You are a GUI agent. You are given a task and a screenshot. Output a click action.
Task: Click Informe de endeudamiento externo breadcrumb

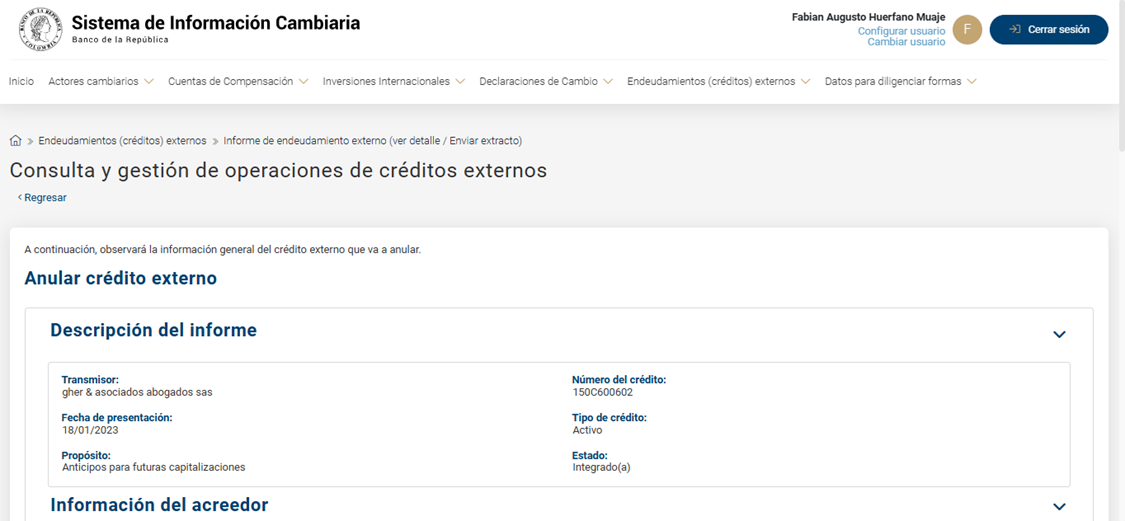[x=372, y=141]
